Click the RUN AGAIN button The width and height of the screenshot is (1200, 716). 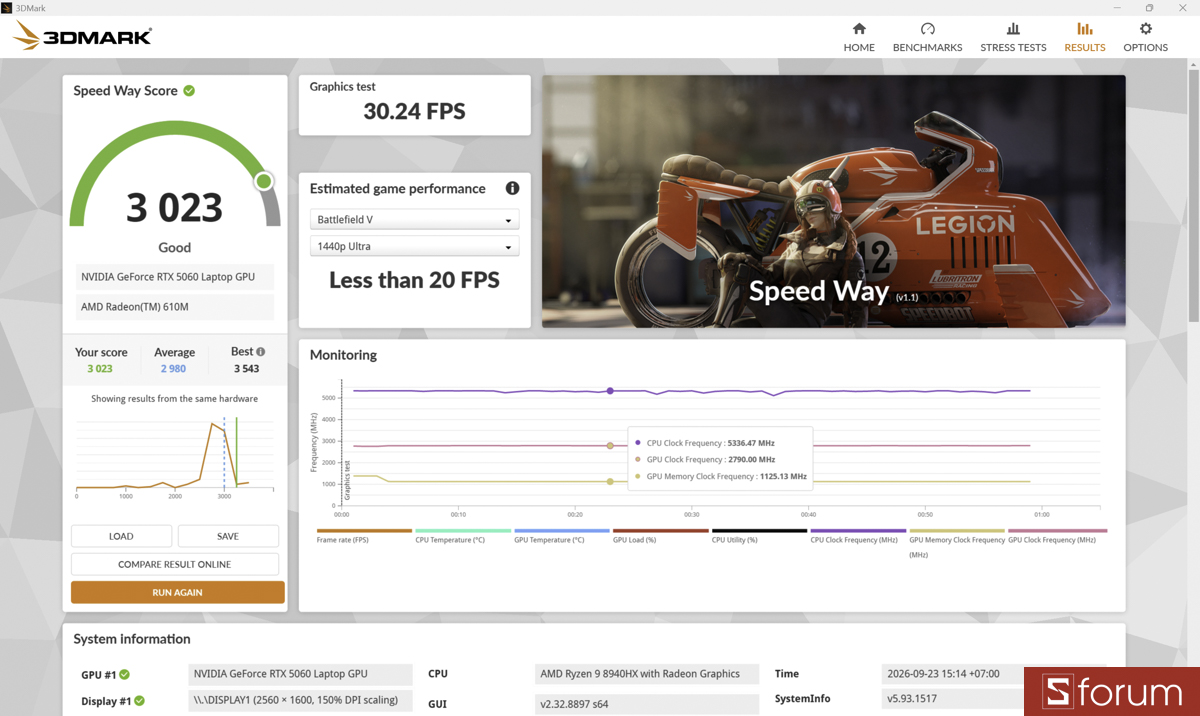pyautogui.click(x=178, y=592)
